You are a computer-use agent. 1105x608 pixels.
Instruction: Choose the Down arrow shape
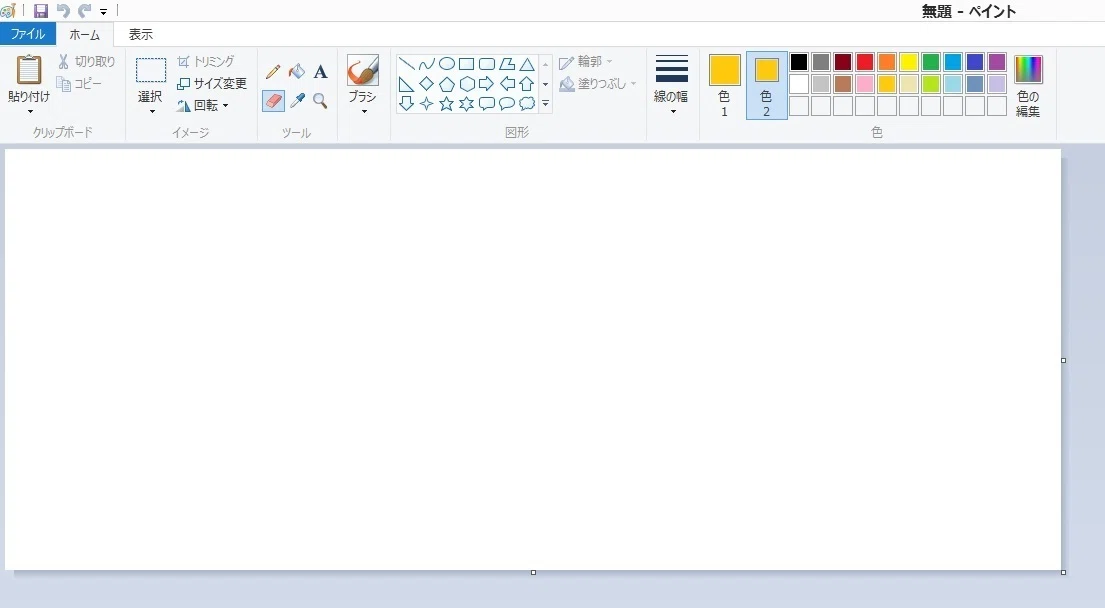click(x=406, y=104)
